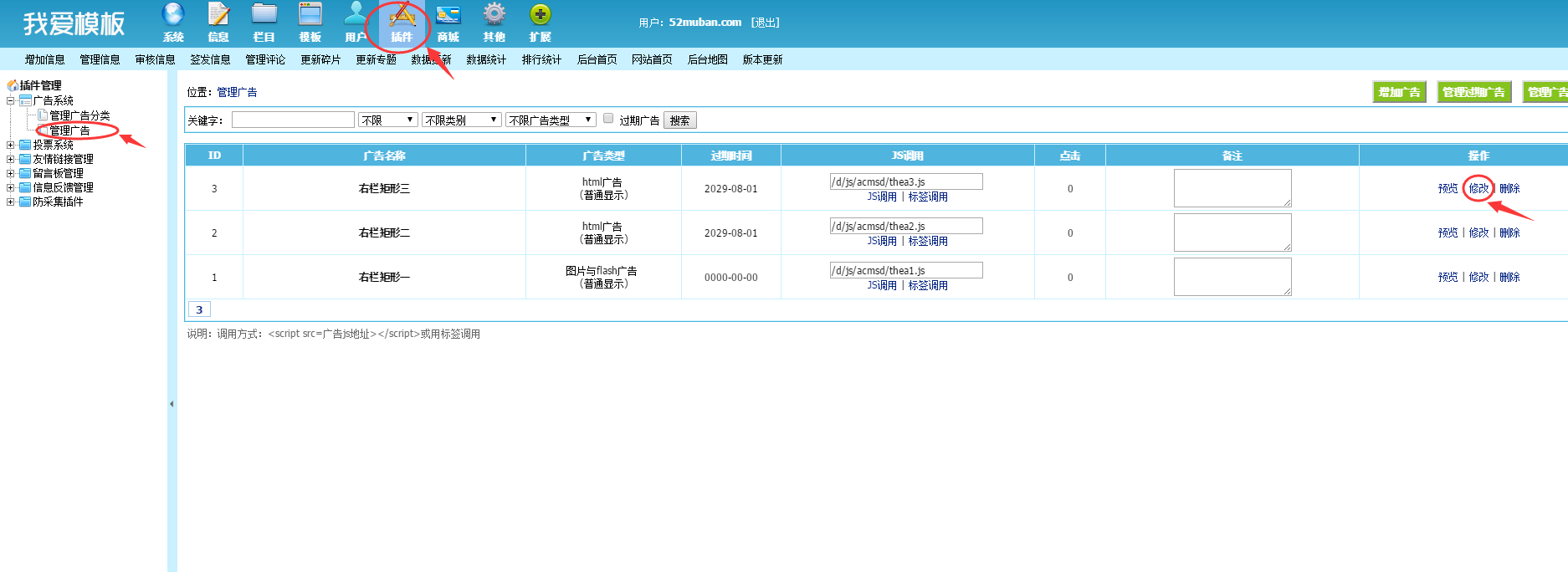Viewport: 1568px width, 572px height.
Task: Click 管理广告 breadcrumb link
Action: pos(238,92)
